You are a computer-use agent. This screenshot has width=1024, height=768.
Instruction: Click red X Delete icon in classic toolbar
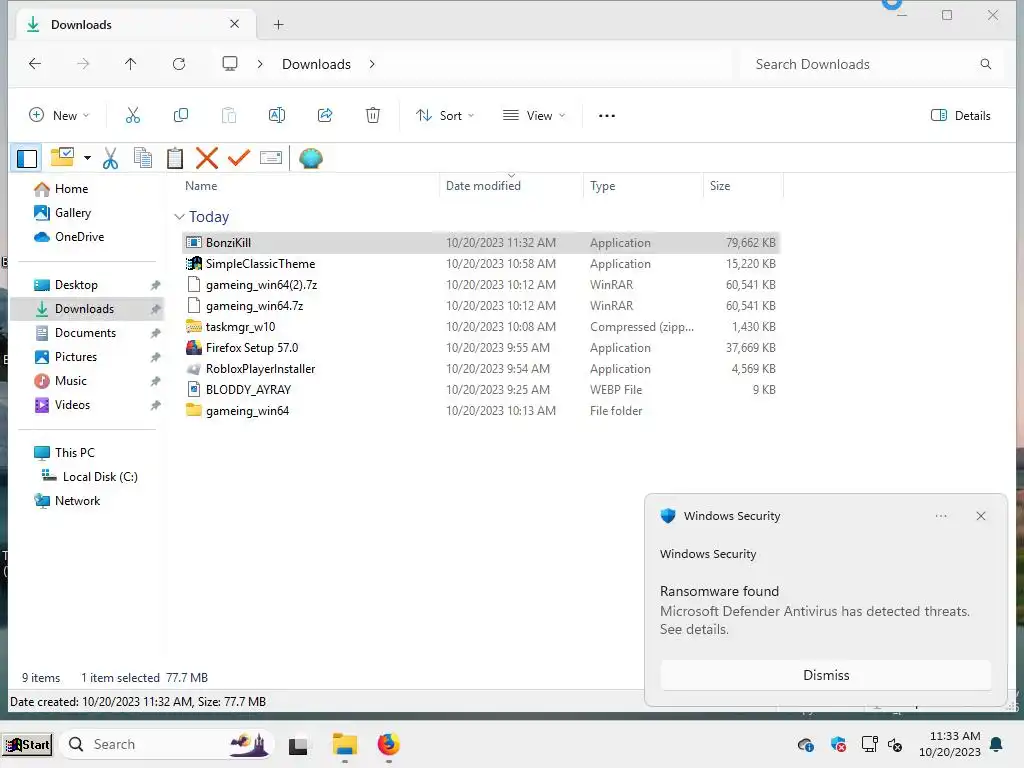pyautogui.click(x=206, y=158)
